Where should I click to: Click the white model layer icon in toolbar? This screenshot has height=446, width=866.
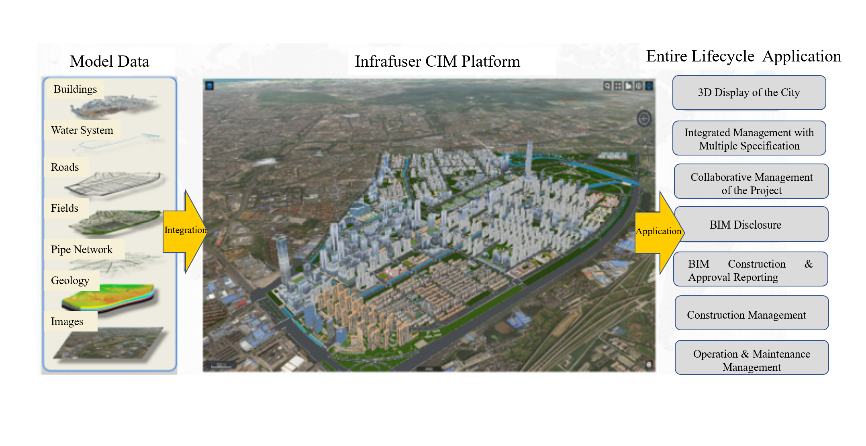point(629,86)
